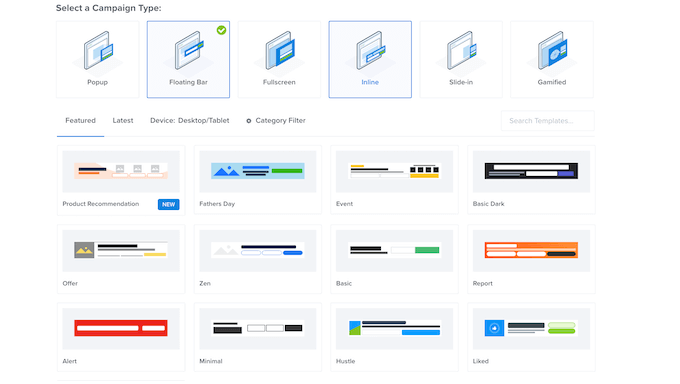Click the Alert template name
The image size is (680, 384).
[69, 361]
